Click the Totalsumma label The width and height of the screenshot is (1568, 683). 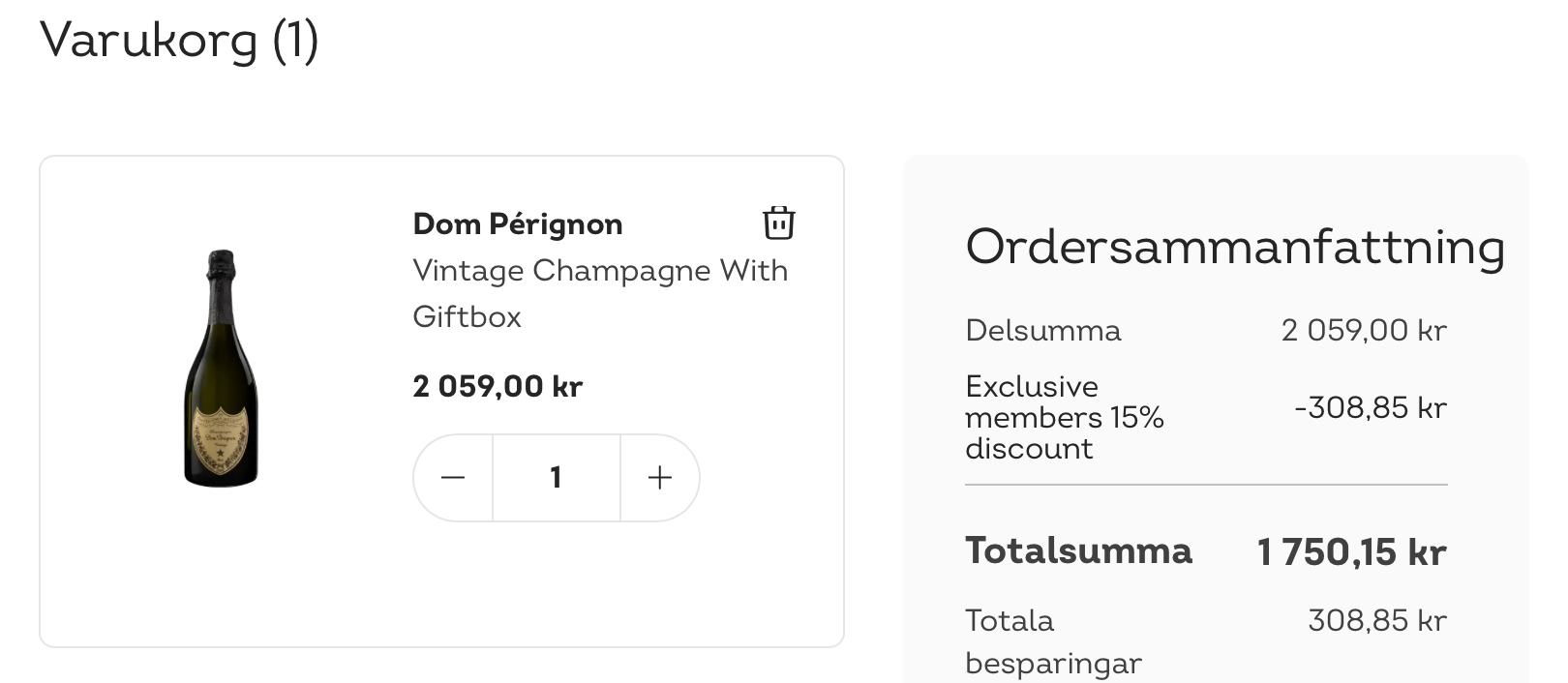click(1078, 551)
